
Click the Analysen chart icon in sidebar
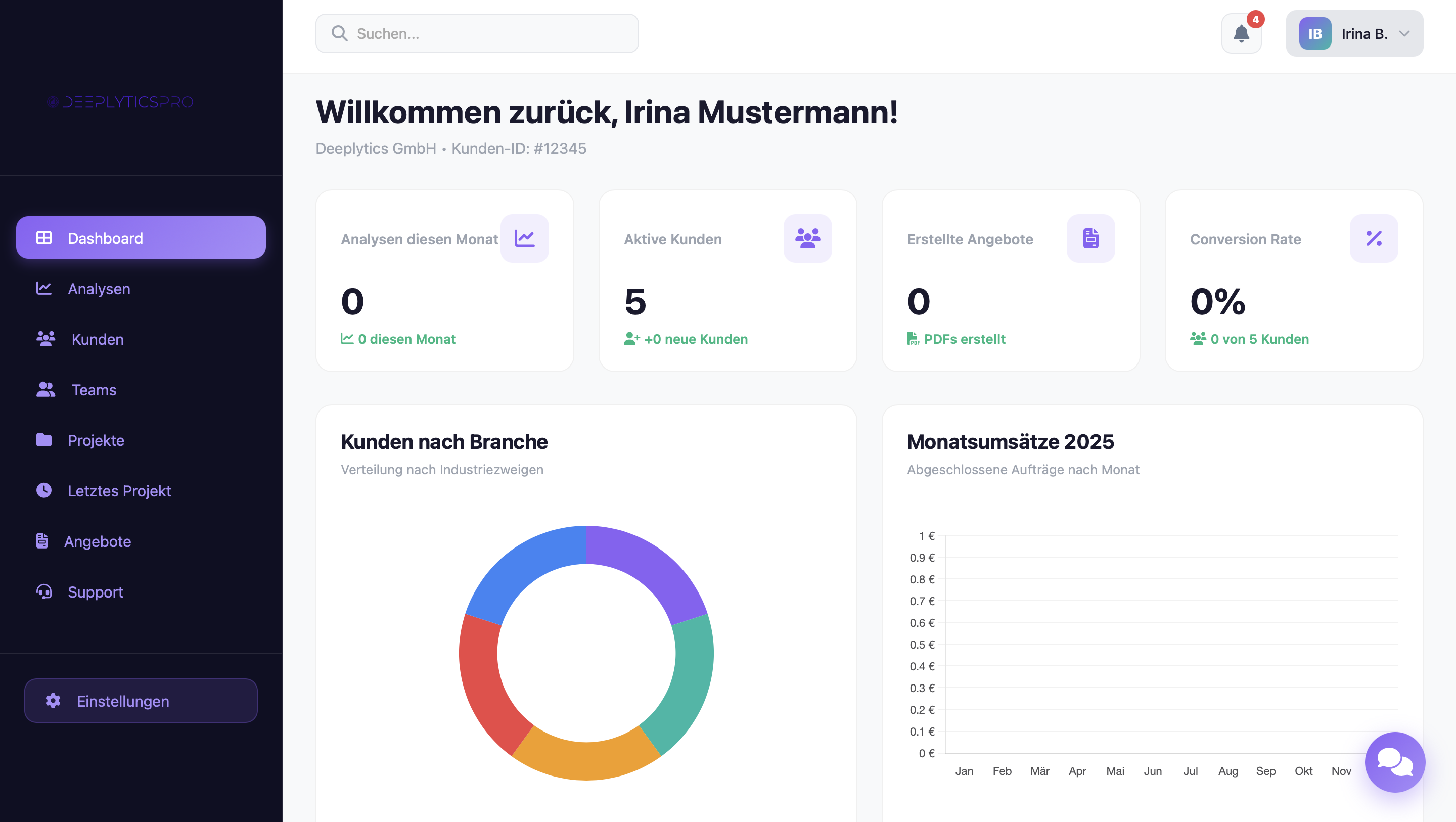[44, 288]
